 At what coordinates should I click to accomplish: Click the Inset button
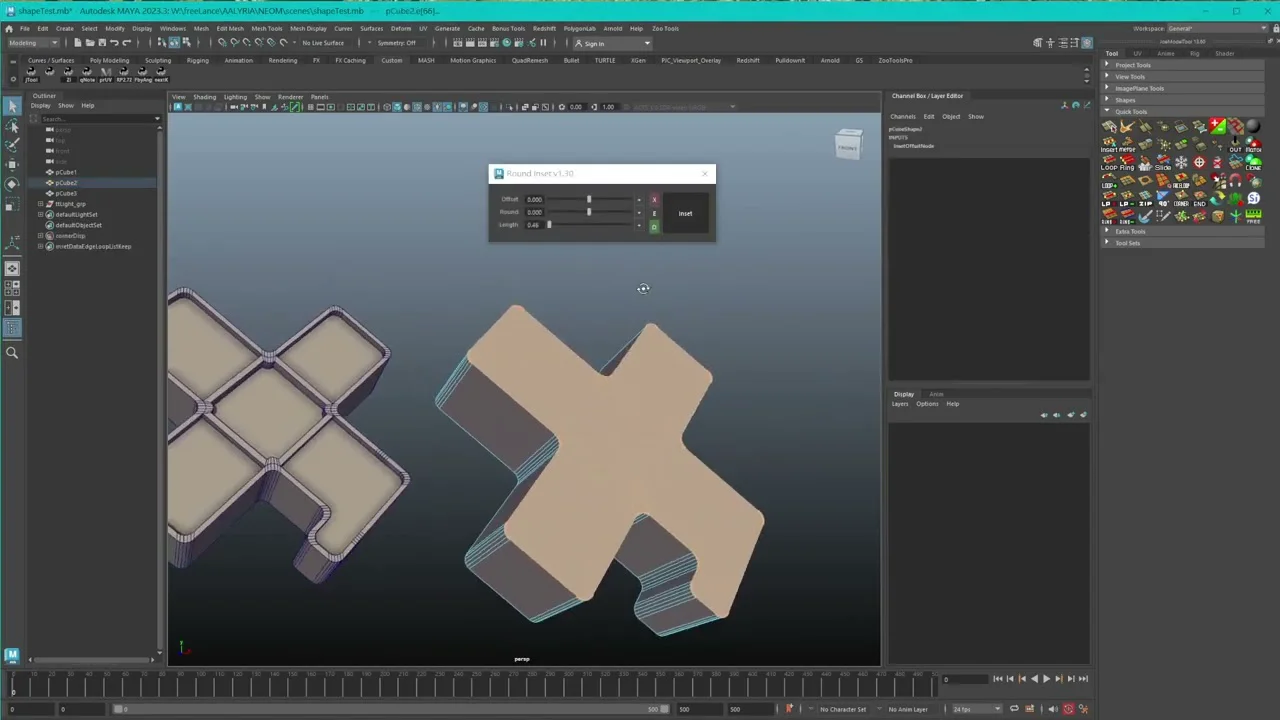coord(685,213)
